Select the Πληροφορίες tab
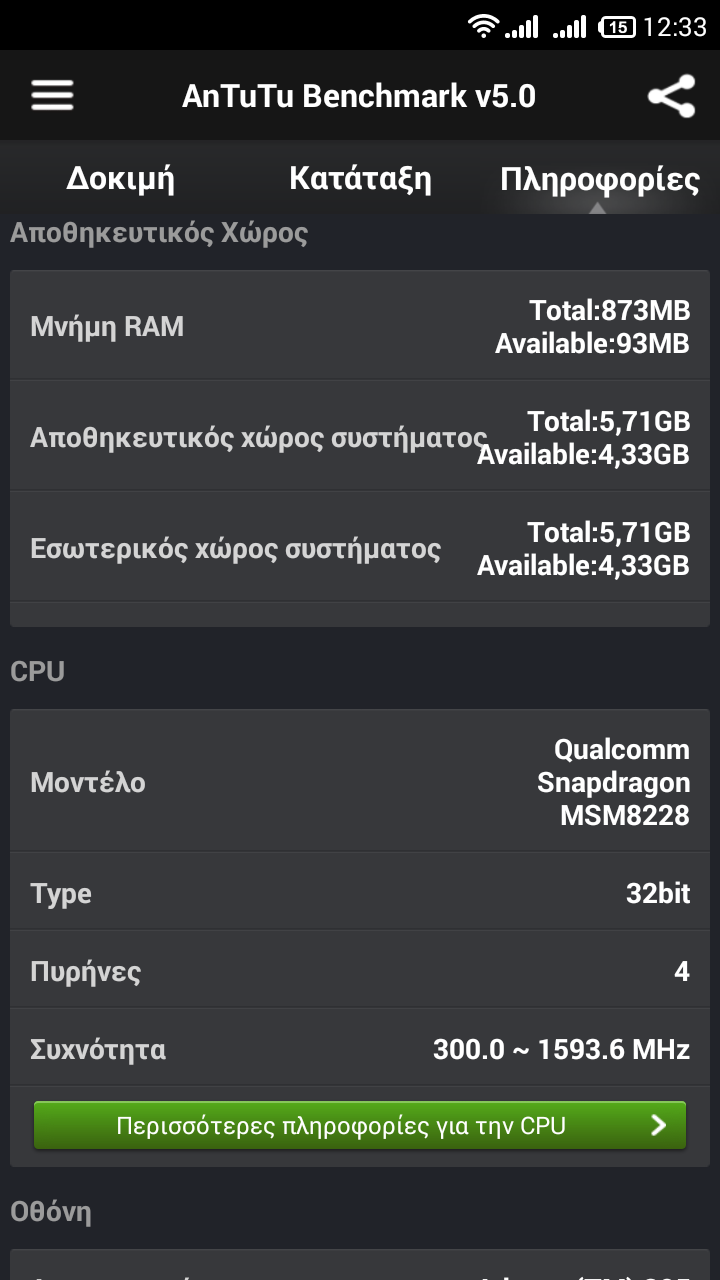The width and height of the screenshot is (720, 1280). [x=599, y=180]
